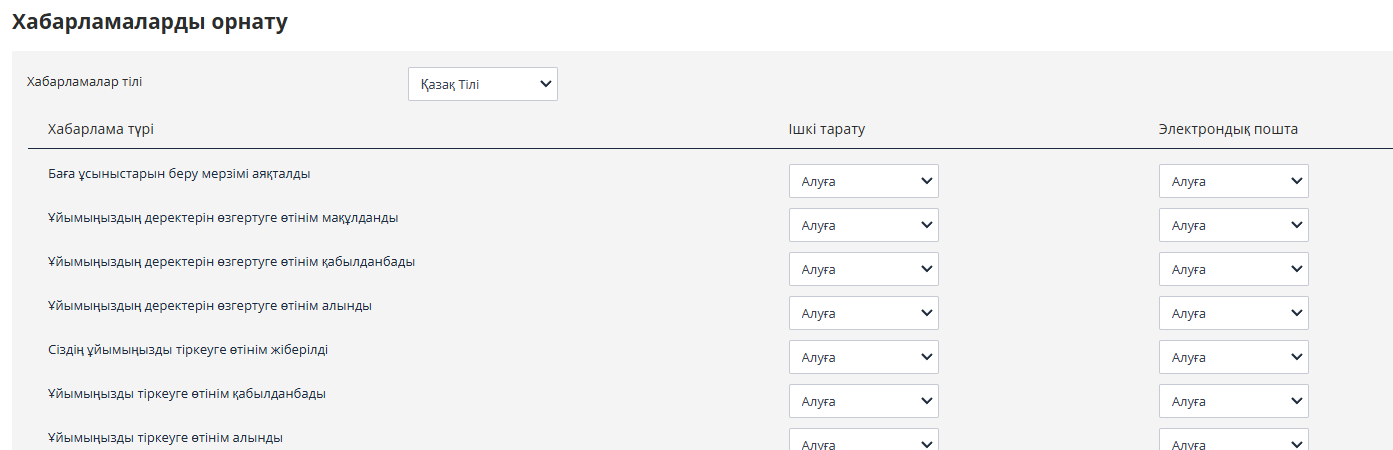Expand Электрондық пошта for деректерін өзгертуге өтінім мақұлданды
This screenshot has width=1393, height=450.
[x=1233, y=225]
